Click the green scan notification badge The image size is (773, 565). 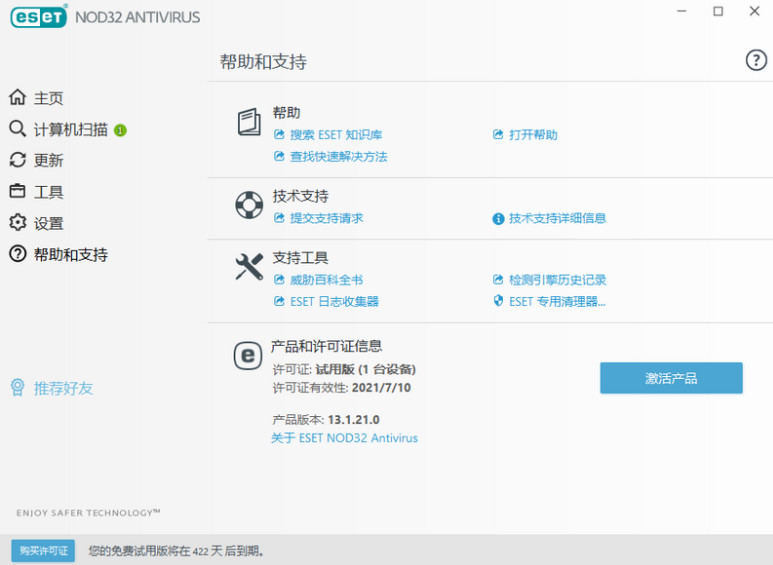pos(120,130)
